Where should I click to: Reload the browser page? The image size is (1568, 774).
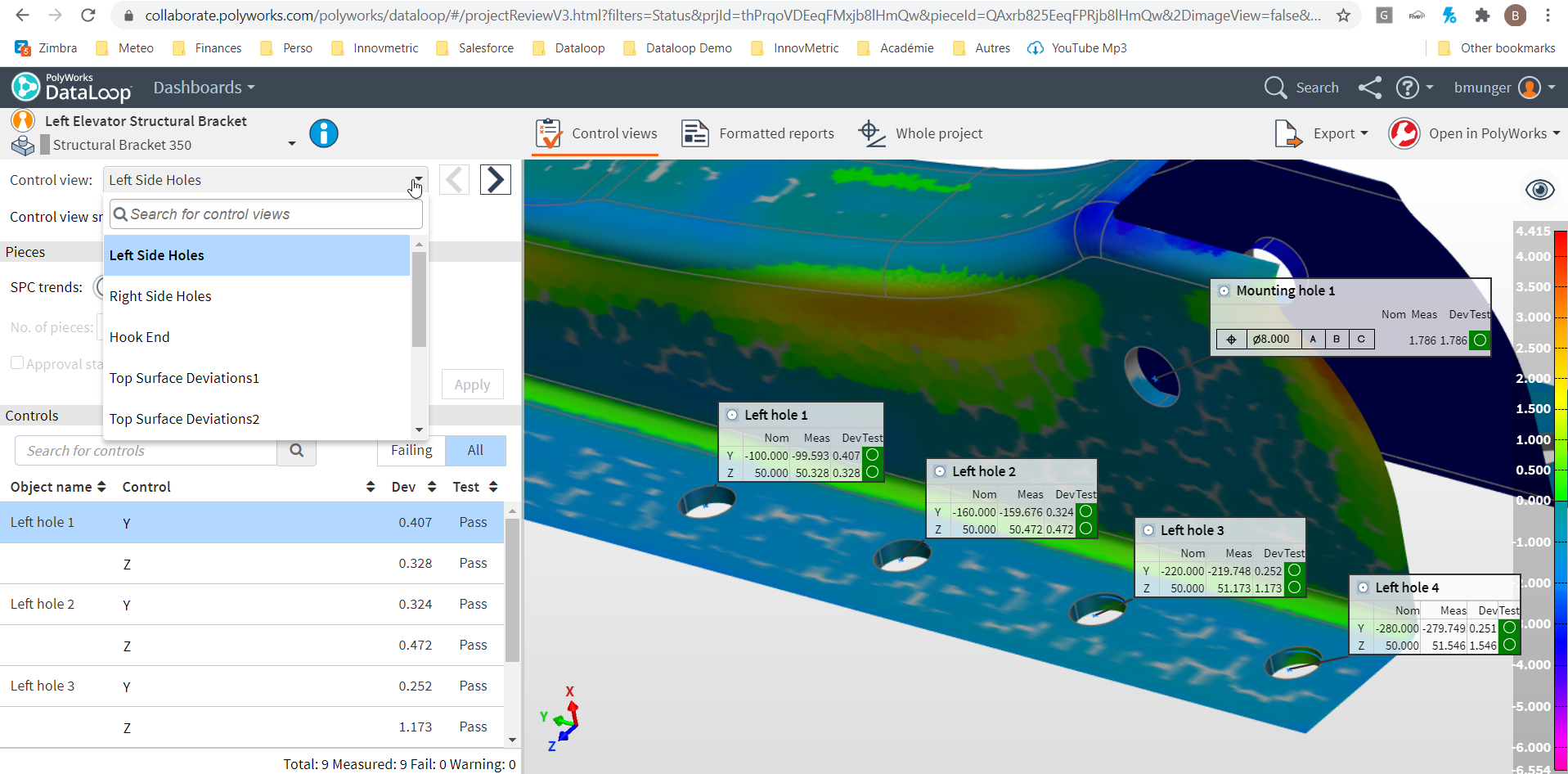pos(88,16)
